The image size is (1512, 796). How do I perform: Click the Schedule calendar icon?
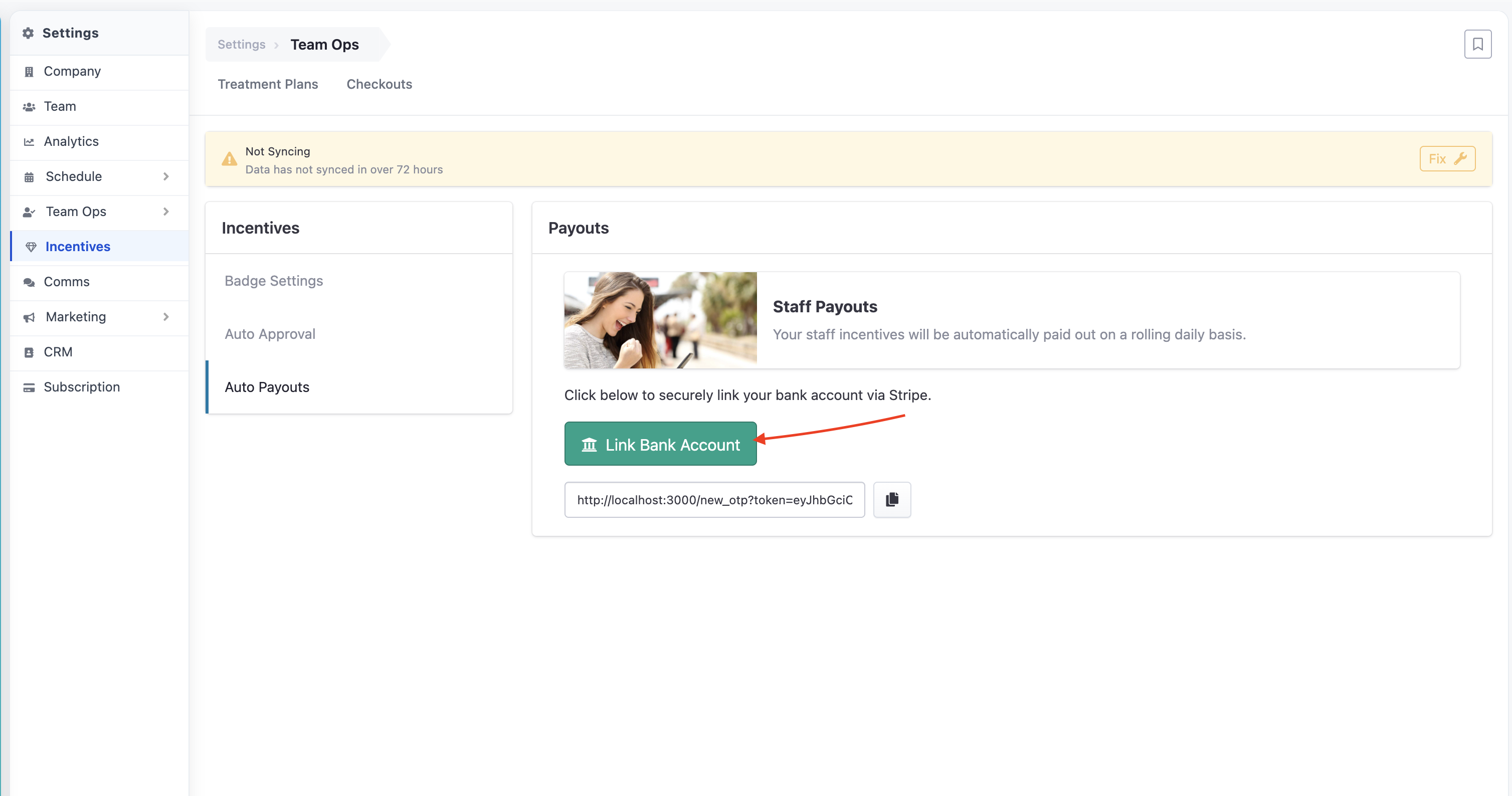click(x=29, y=176)
